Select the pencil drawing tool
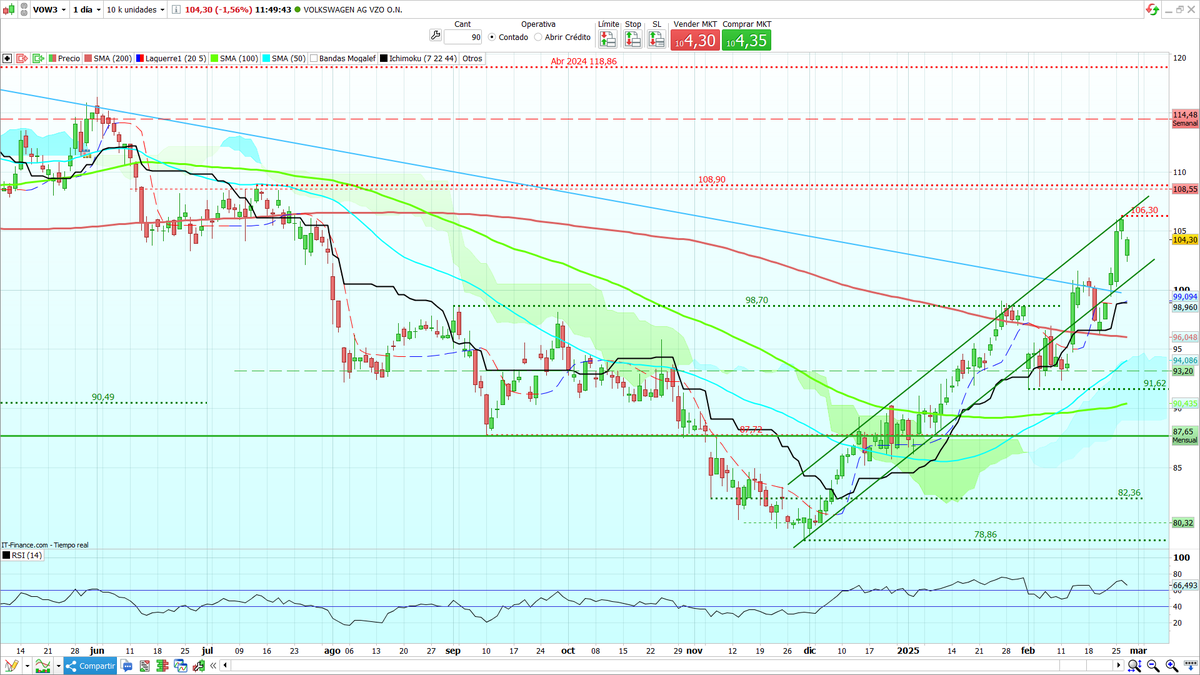This screenshot has height=675, width=1200. (11, 665)
